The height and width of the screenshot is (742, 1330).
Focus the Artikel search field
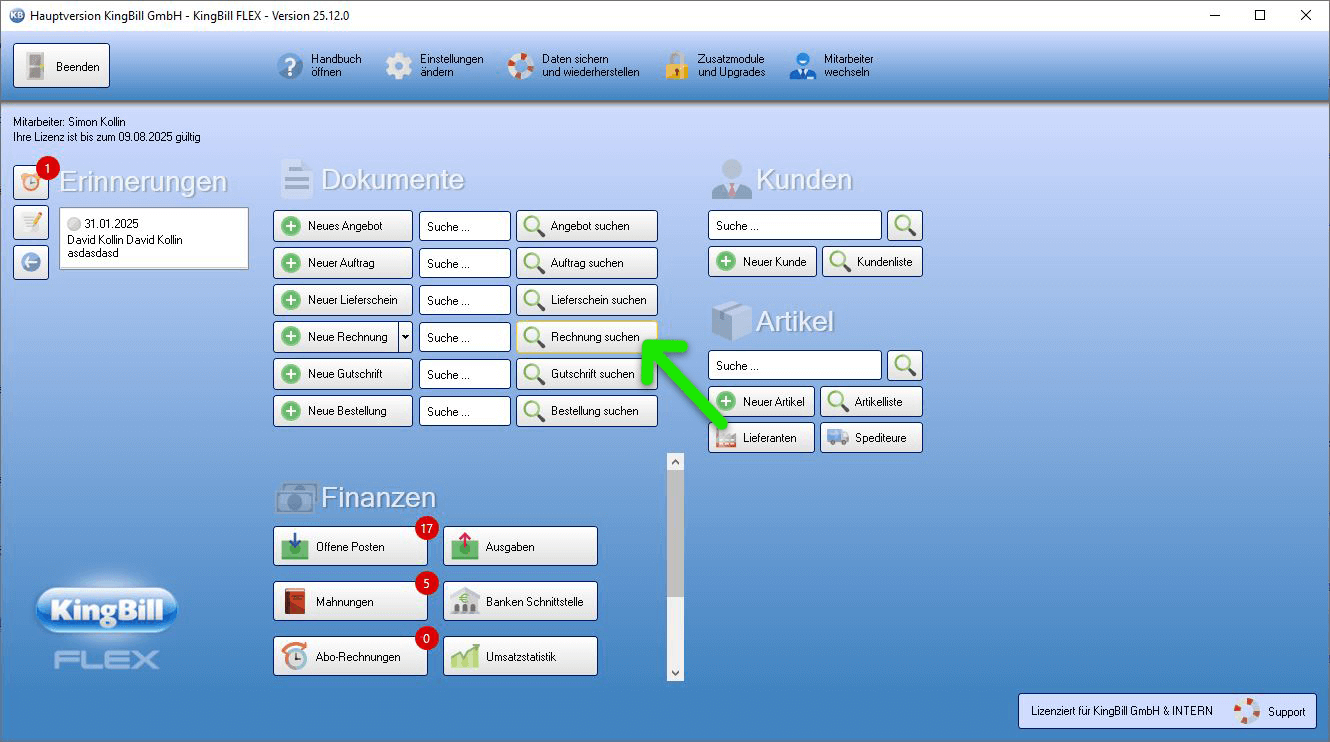click(795, 366)
